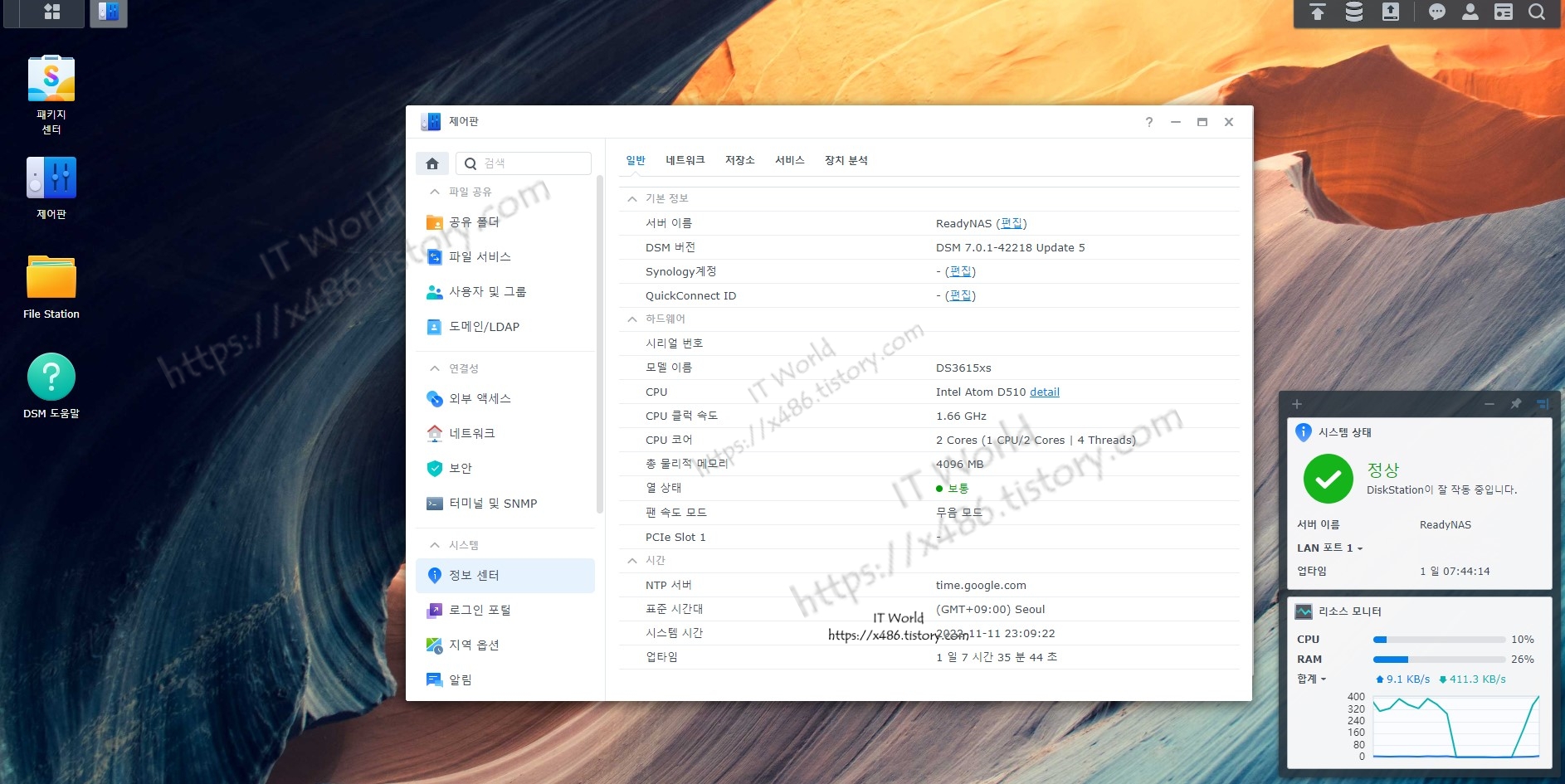Viewport: 1565px width, 784px height.
Task: Click CPU detail link
Action: (x=1045, y=392)
